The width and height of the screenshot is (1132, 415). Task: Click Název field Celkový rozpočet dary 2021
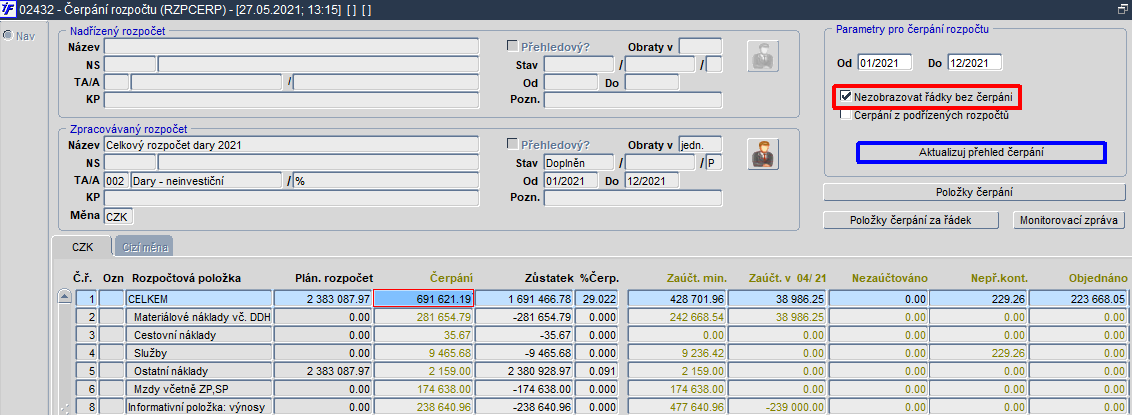pyautogui.click(x=292, y=144)
